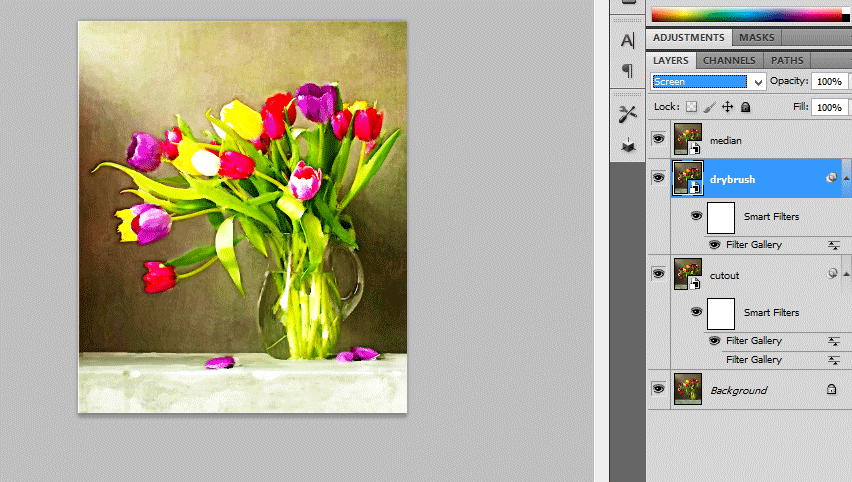
Task: Click cutout's Filter Gallery entry lacking eye
Action: tap(754, 360)
